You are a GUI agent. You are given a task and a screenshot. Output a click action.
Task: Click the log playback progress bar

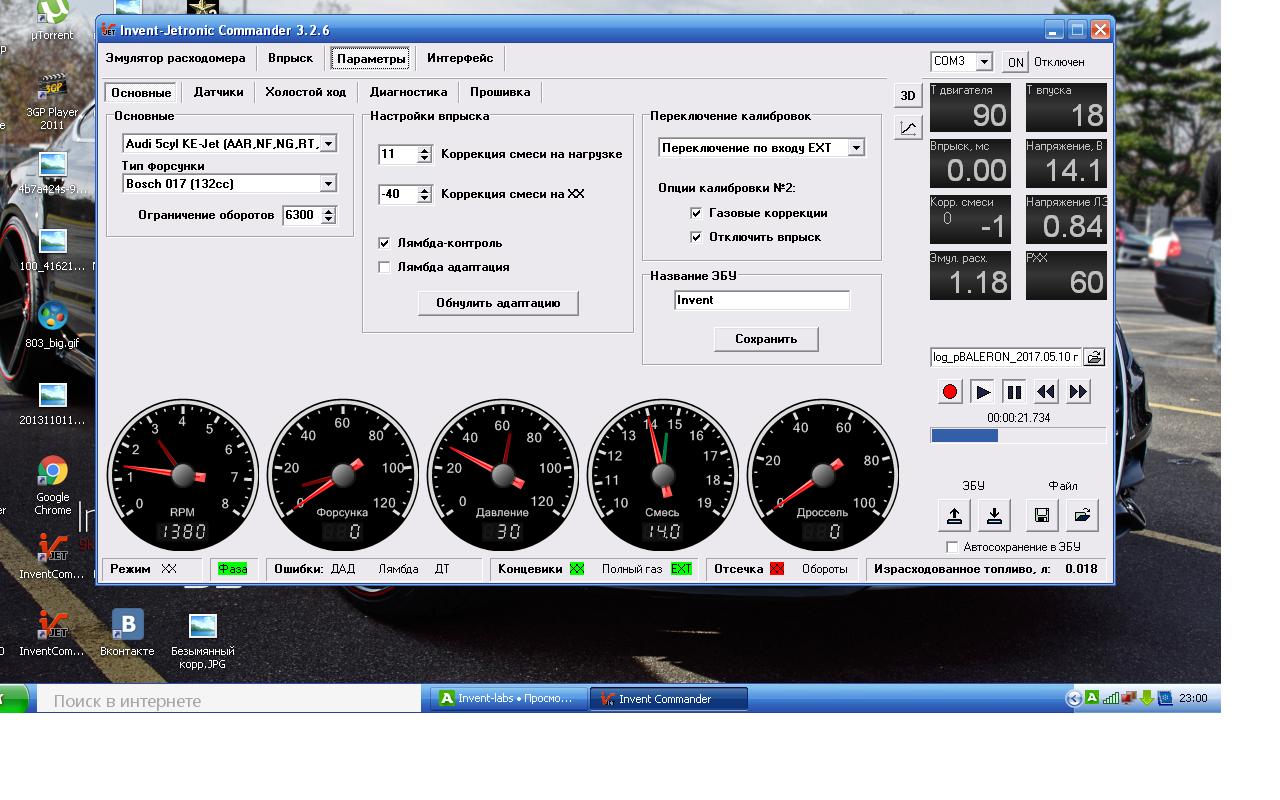(x=1018, y=435)
